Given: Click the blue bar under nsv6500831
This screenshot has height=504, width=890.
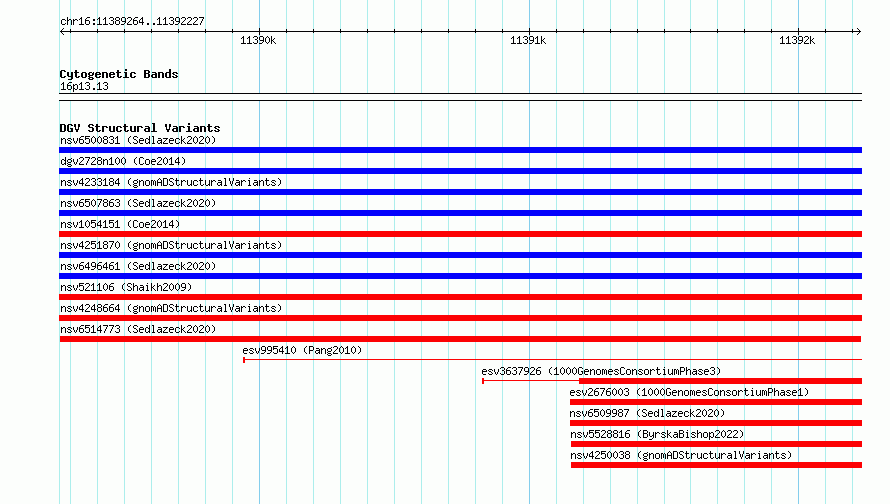Looking at the screenshot, I should (460, 150).
